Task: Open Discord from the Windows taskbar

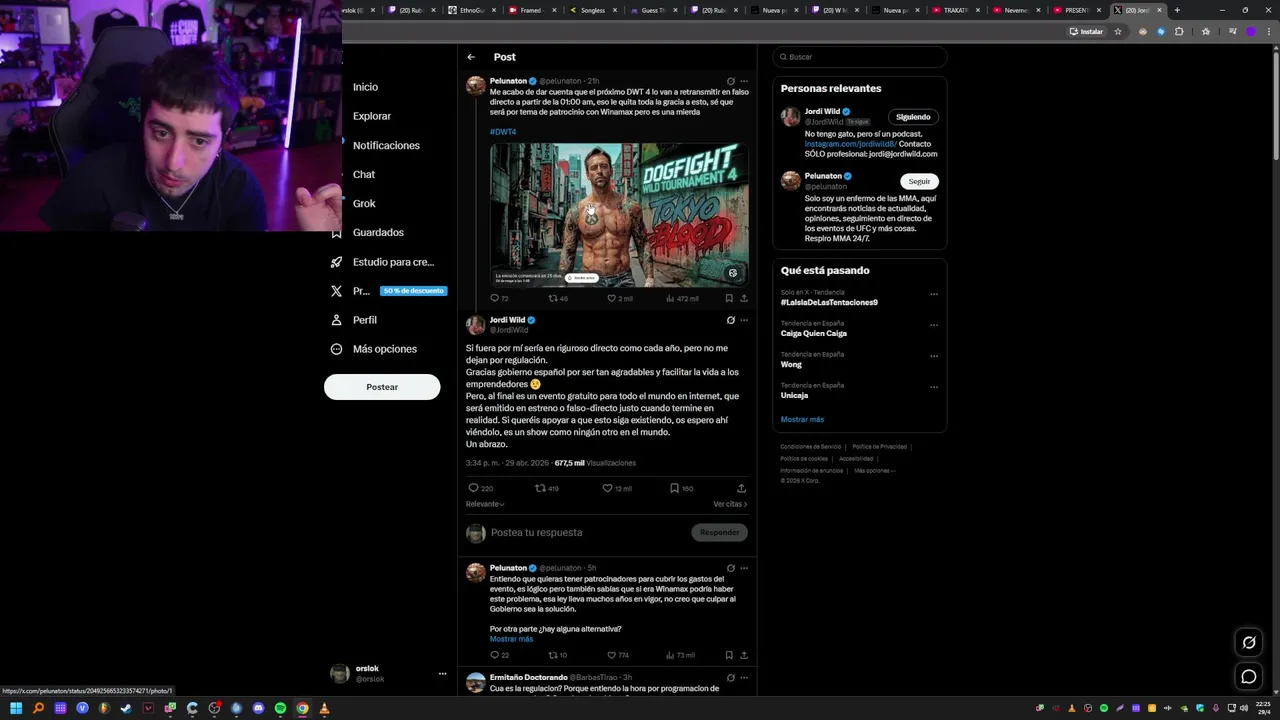Action: pyautogui.click(x=258, y=708)
